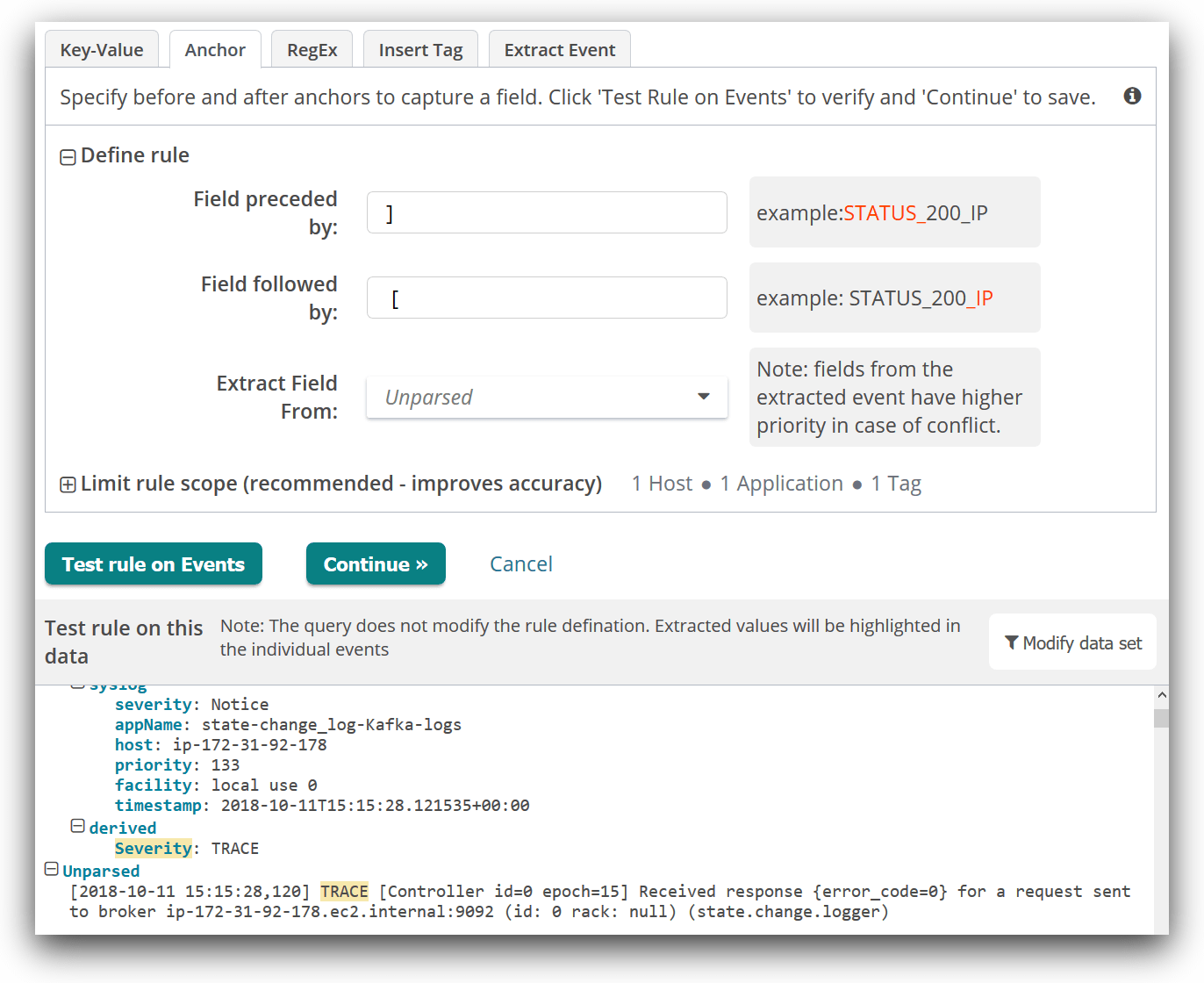This screenshot has height=983, width=1204.
Task: Open the Insert Tag tab
Action: 420,50
